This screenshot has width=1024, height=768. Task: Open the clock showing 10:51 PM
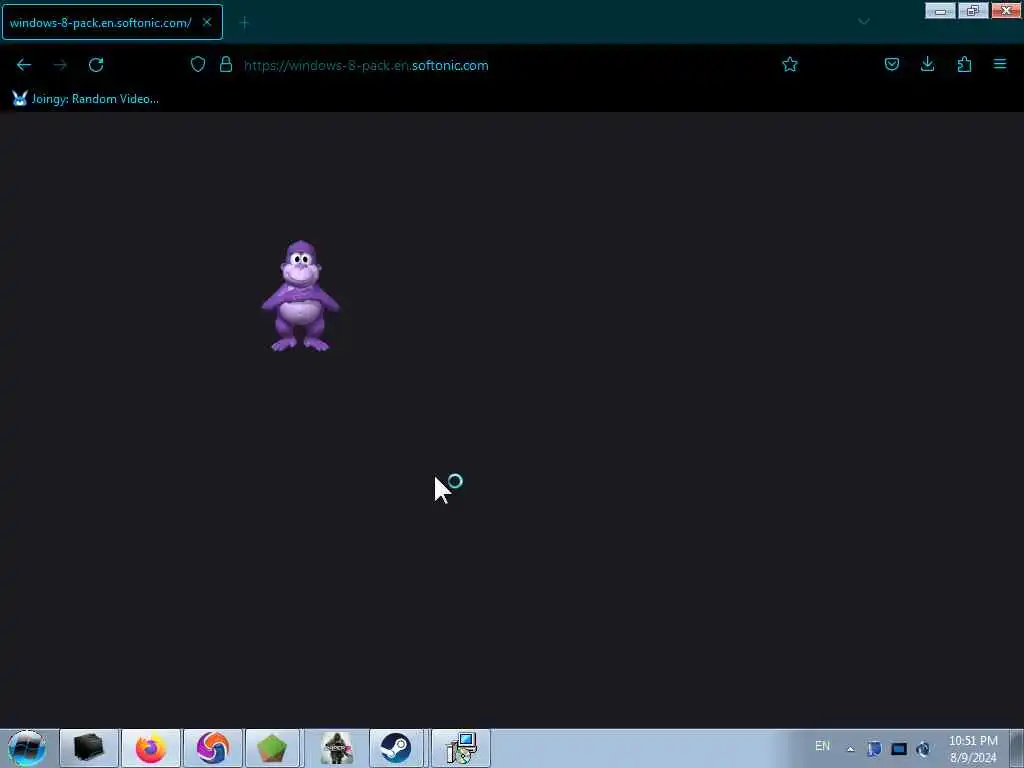click(973, 749)
